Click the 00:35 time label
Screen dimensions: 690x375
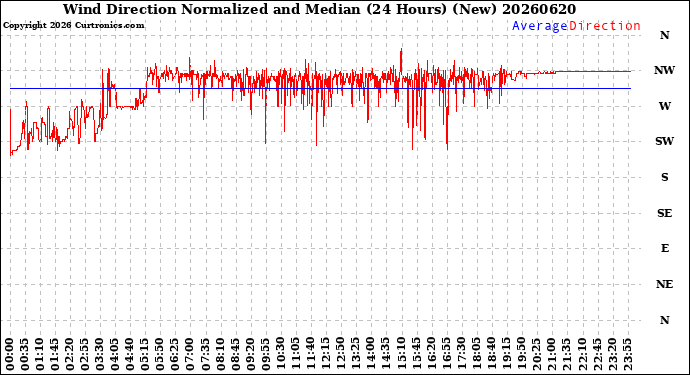click(25, 355)
